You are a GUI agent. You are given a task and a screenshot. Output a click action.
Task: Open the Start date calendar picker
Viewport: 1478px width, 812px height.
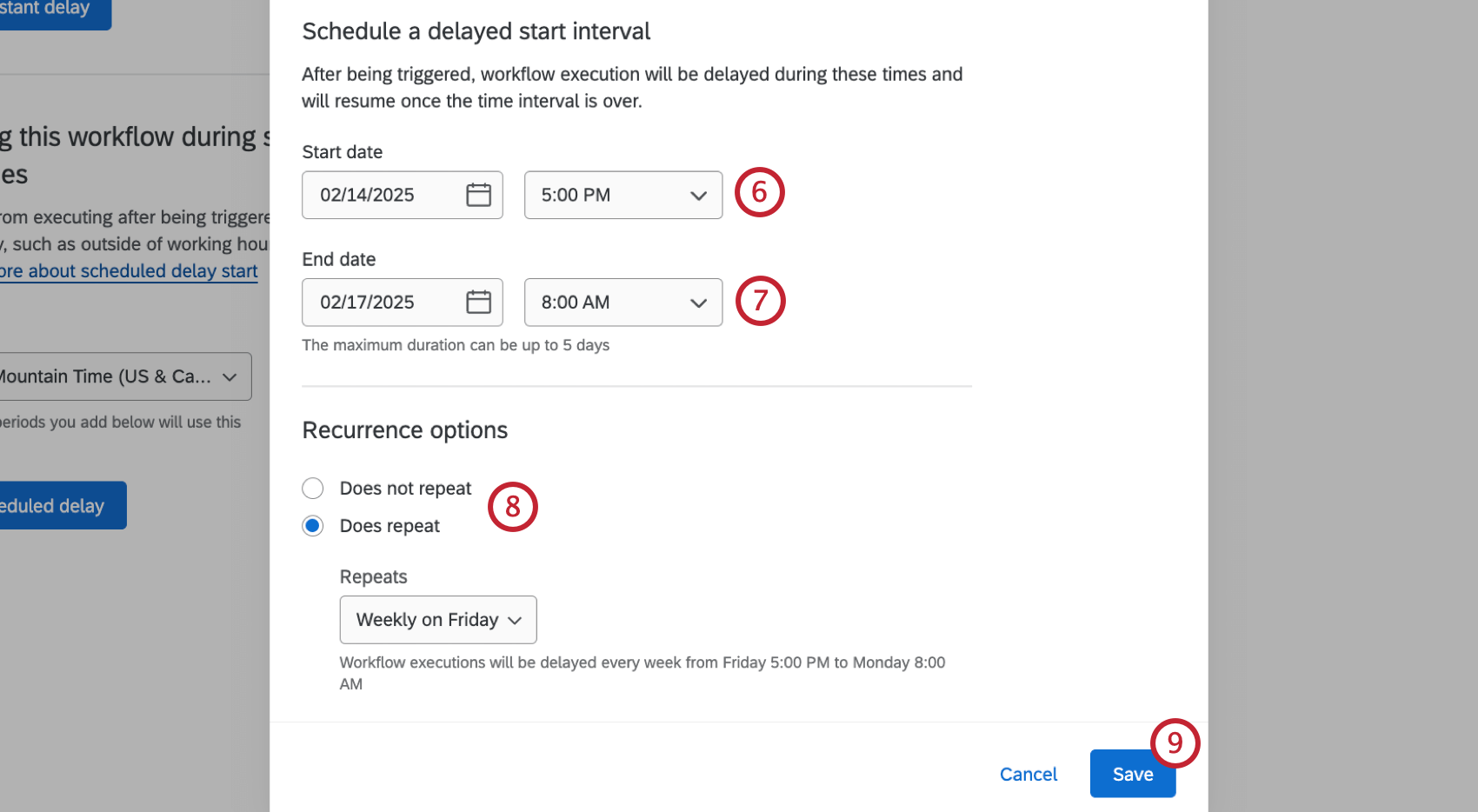(x=478, y=195)
